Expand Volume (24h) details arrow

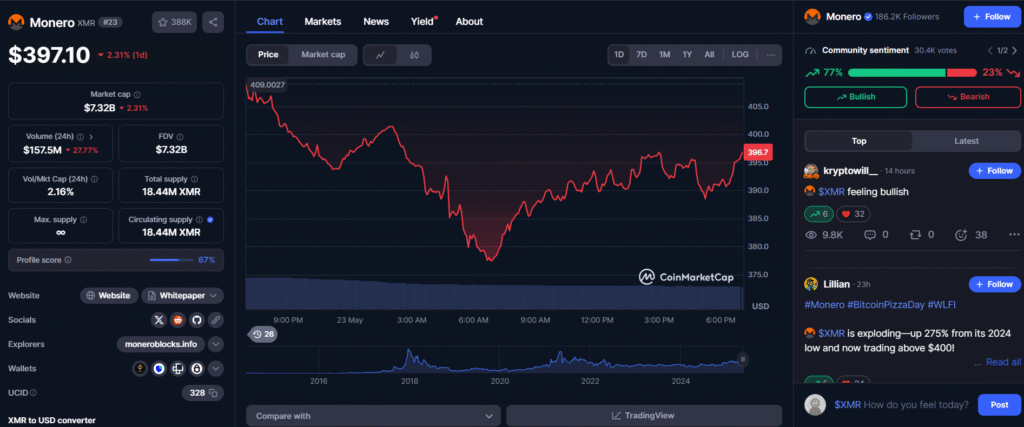coord(91,137)
